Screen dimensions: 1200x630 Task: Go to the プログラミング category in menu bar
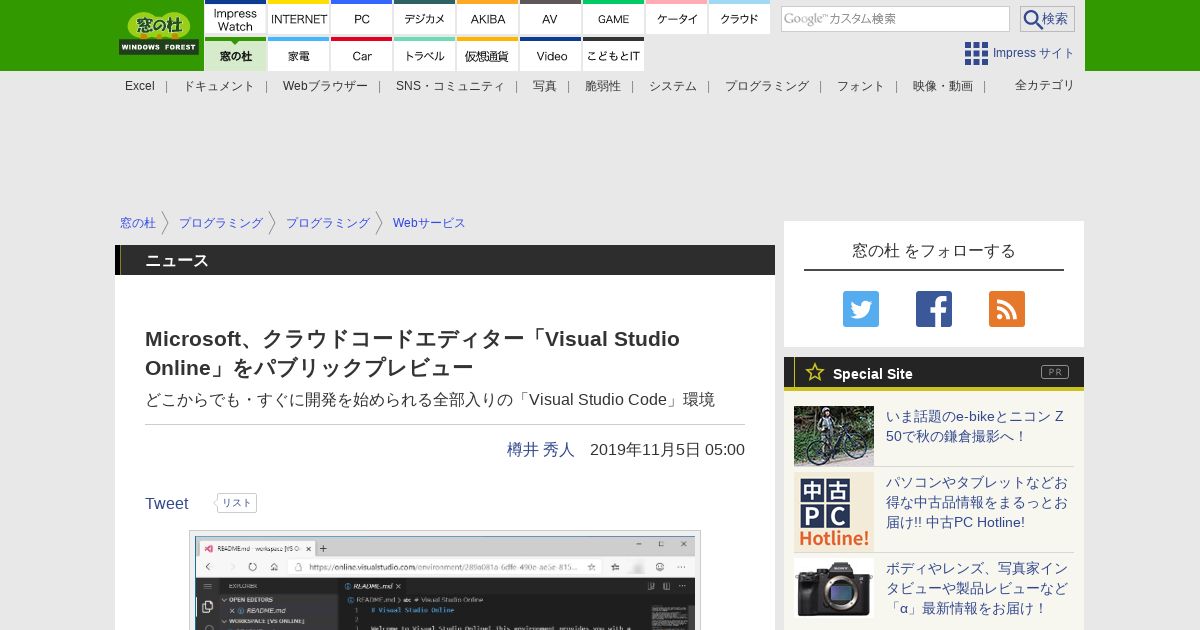(x=767, y=86)
